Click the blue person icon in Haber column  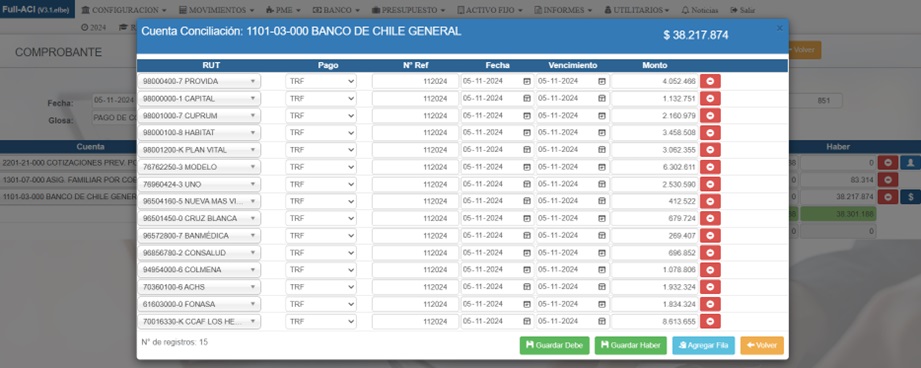coord(910,163)
